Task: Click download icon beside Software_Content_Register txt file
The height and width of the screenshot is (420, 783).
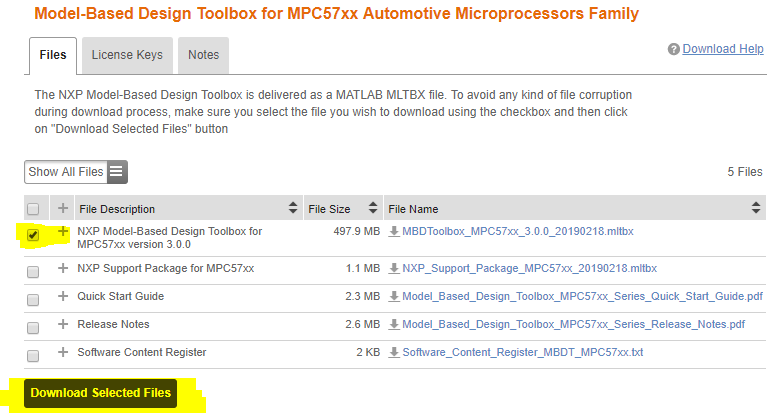Action: click(394, 353)
